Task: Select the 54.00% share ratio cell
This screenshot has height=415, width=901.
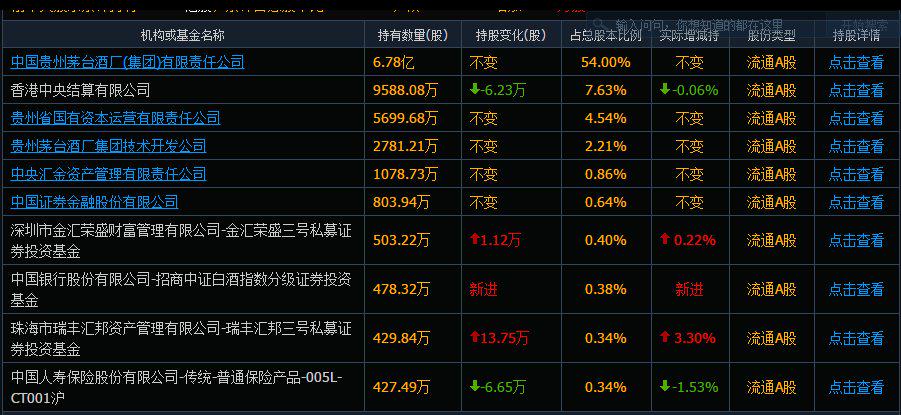Action: click(606, 62)
